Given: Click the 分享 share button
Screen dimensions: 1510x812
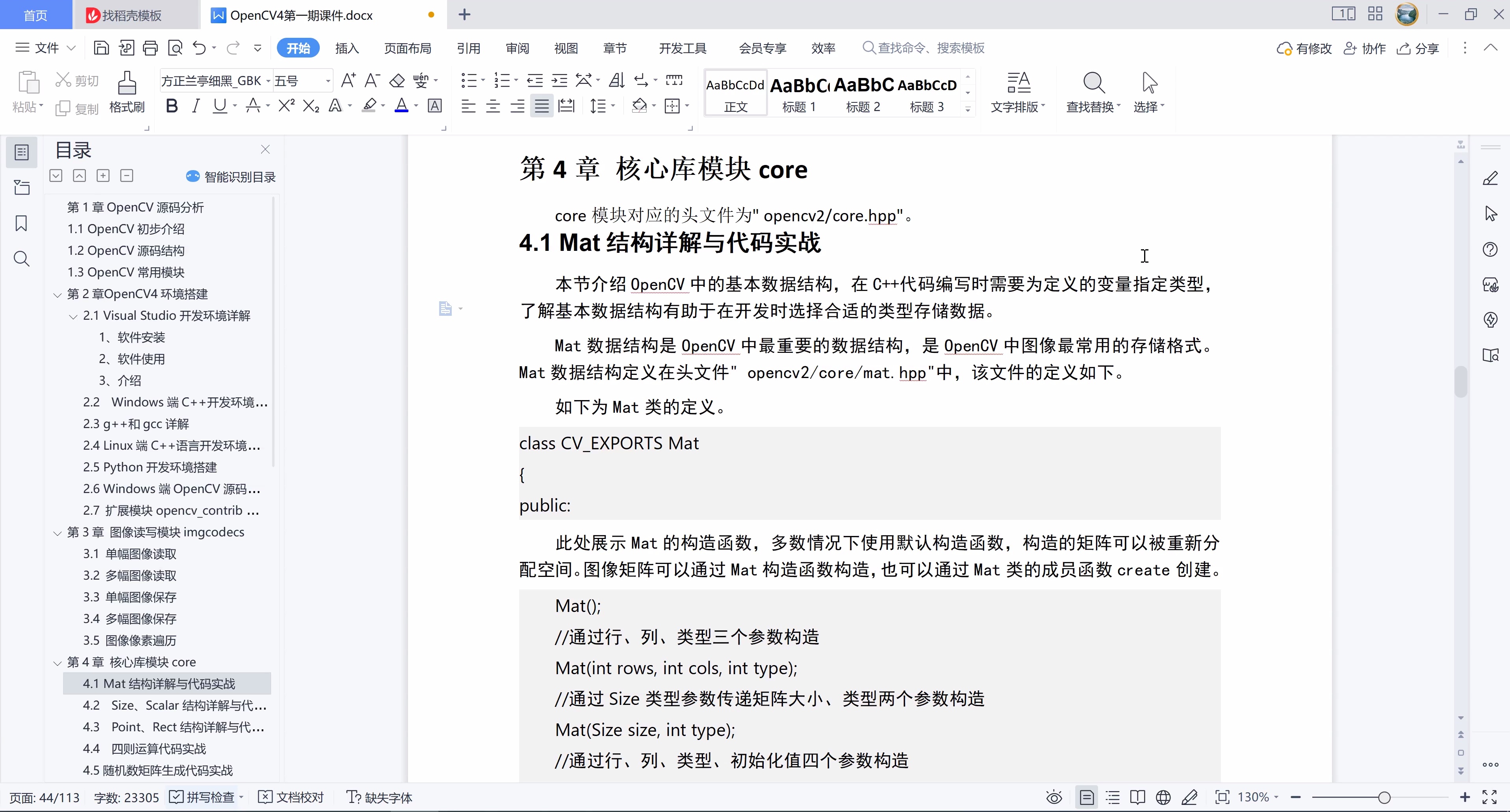Looking at the screenshot, I should [x=1419, y=48].
